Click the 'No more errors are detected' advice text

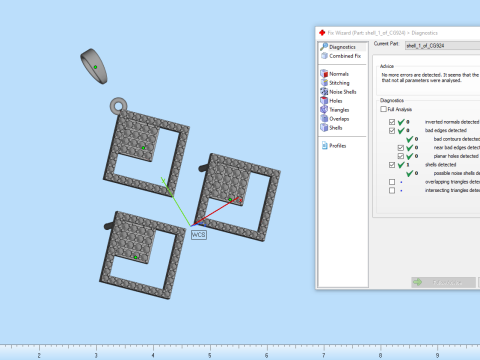tap(430, 78)
